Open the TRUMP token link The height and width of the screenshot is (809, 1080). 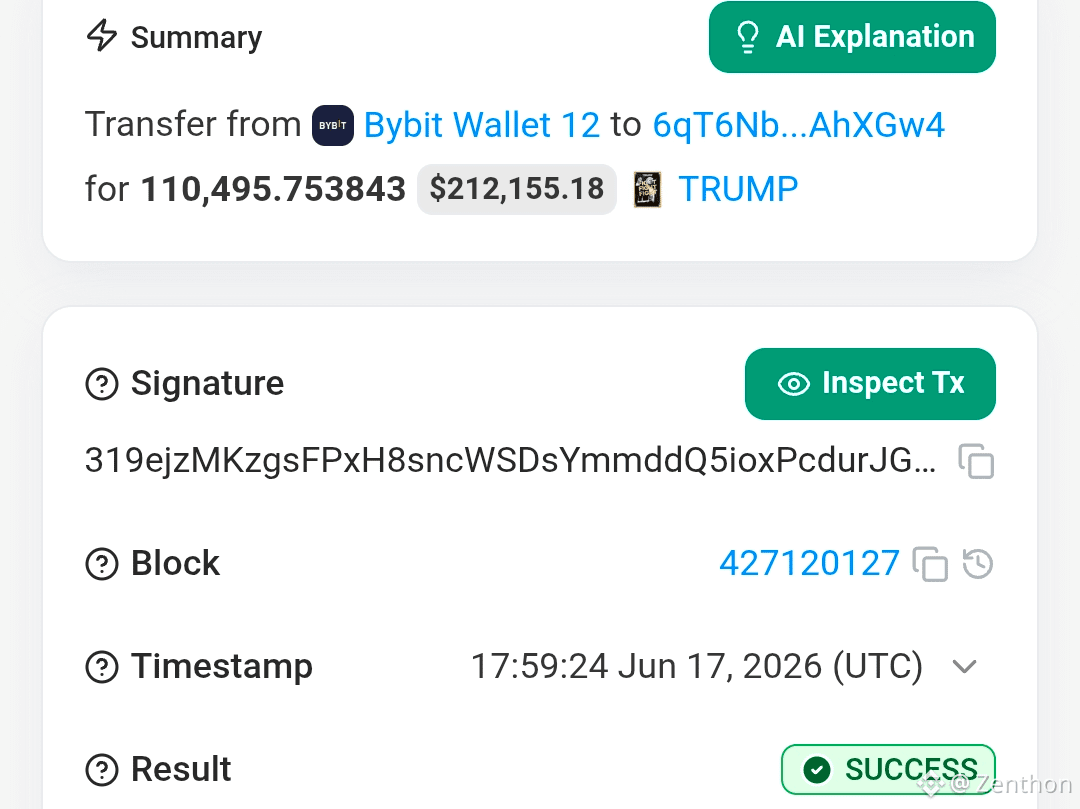738,189
